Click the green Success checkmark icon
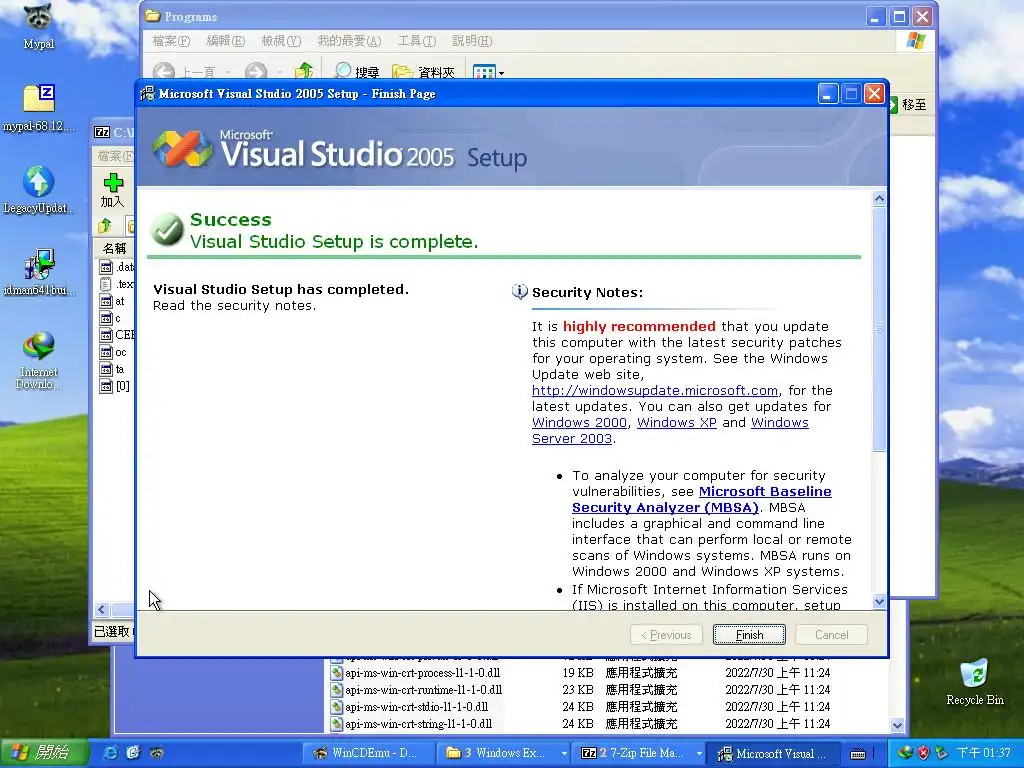Screen dimensions: 1024x768 [167, 229]
